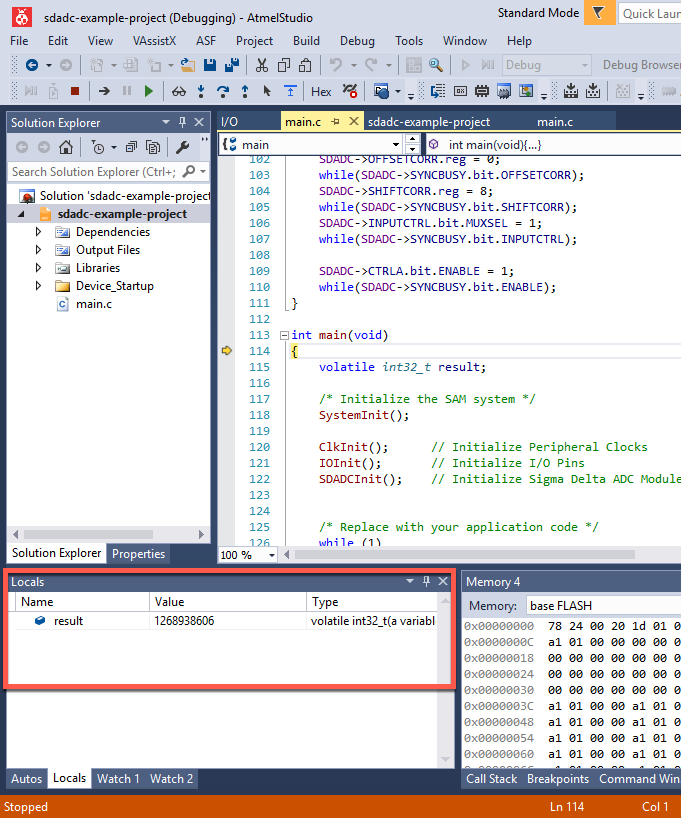Click the Copy icon in toolbar
This screenshot has height=818, width=681.
(x=284, y=65)
